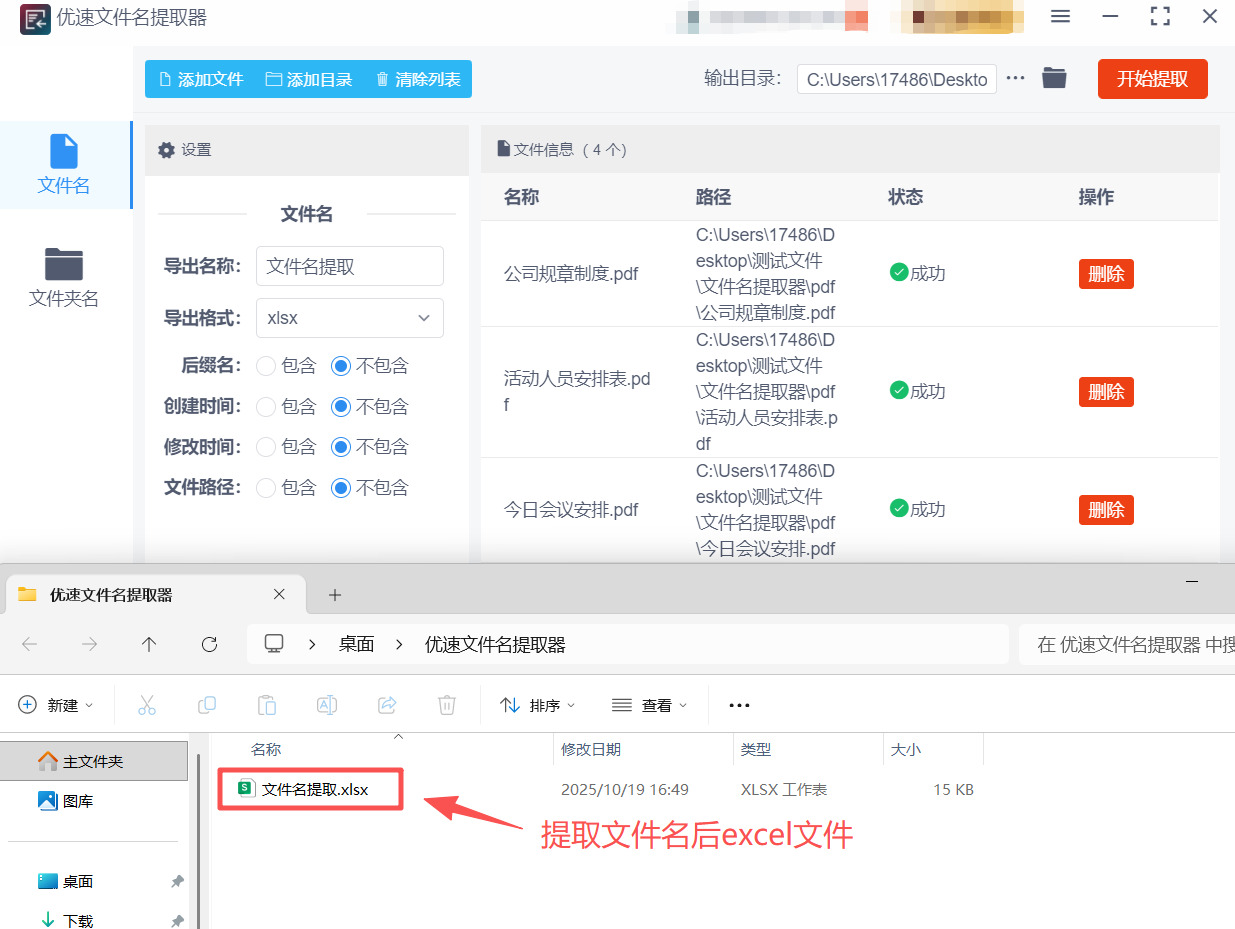This screenshot has width=1235, height=929.
Task: Select 包含 for 文件路径
Action: tap(286, 488)
